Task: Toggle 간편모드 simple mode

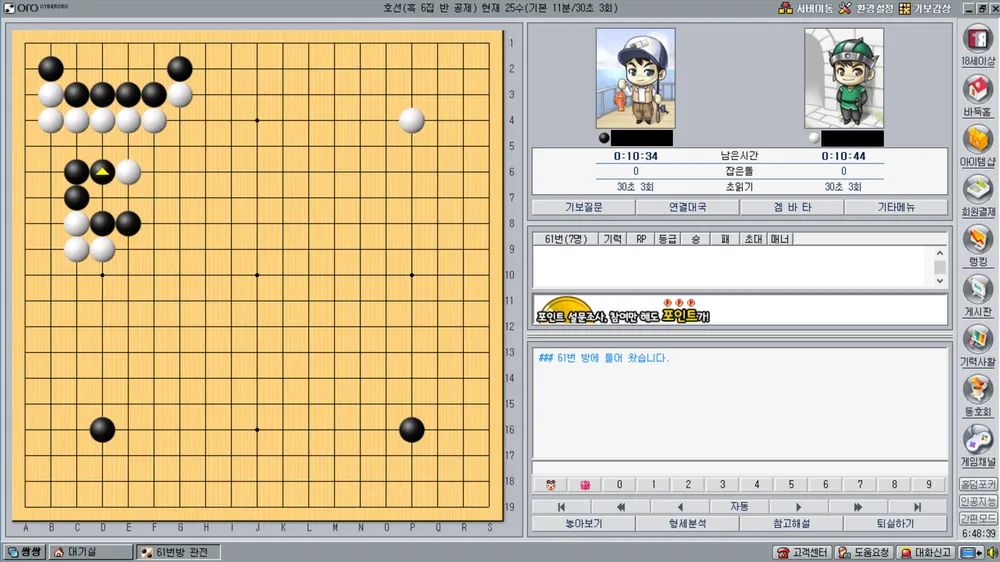Action: (x=978, y=518)
